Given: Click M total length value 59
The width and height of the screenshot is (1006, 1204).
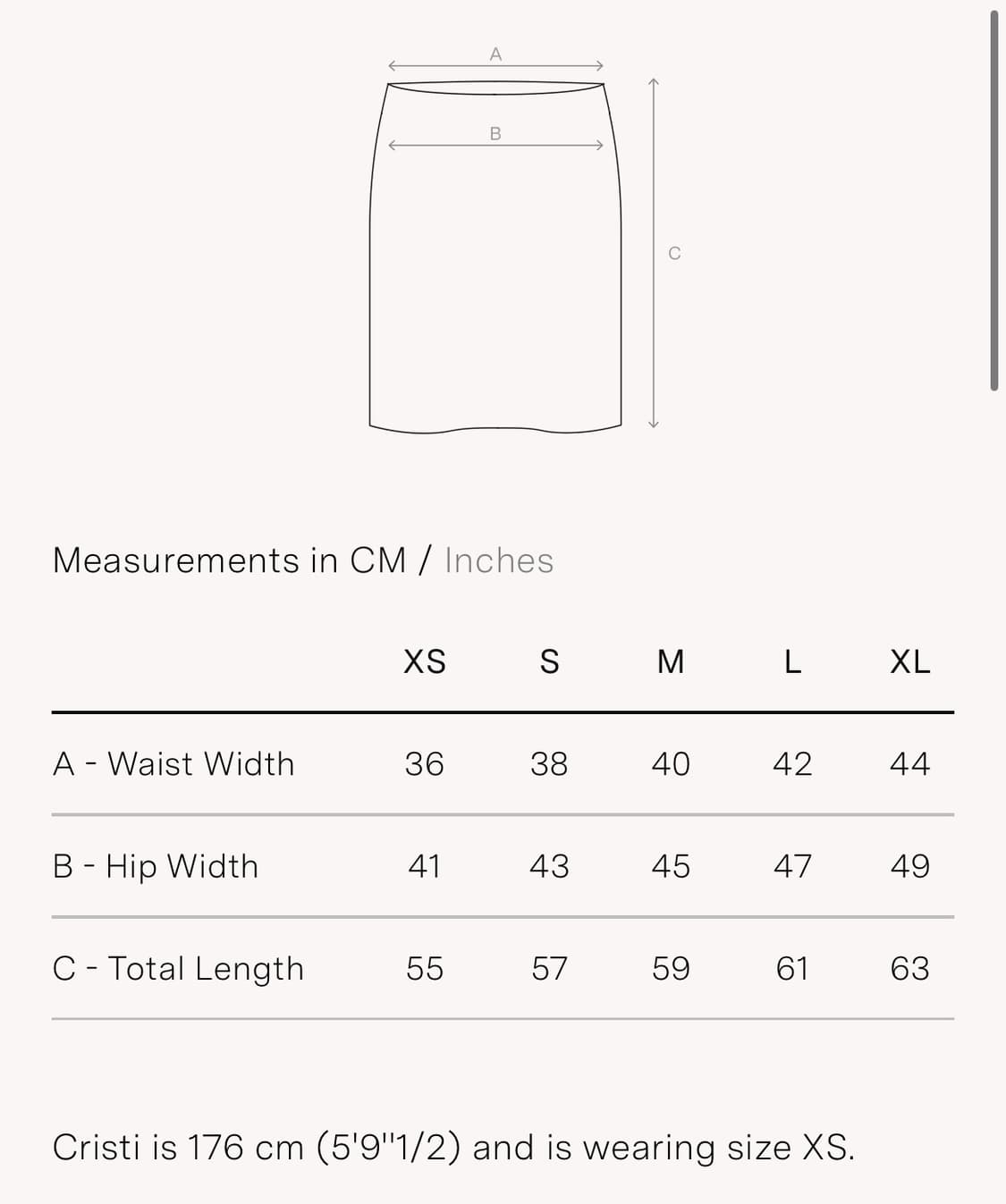Looking at the screenshot, I should 671,969.
